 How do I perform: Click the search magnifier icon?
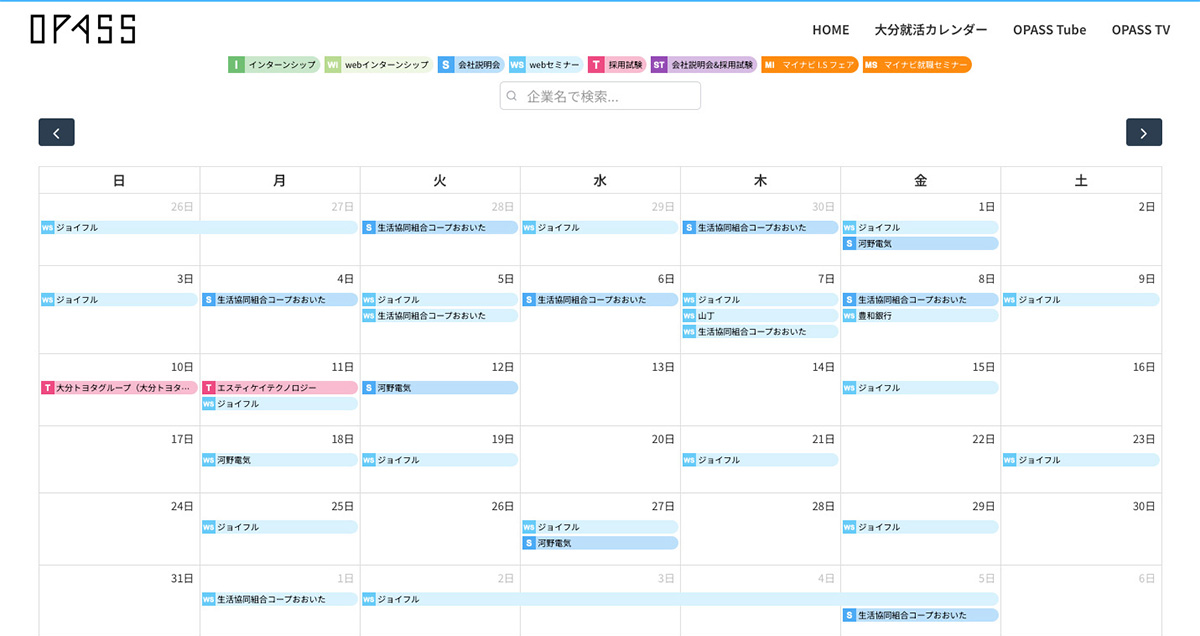512,96
